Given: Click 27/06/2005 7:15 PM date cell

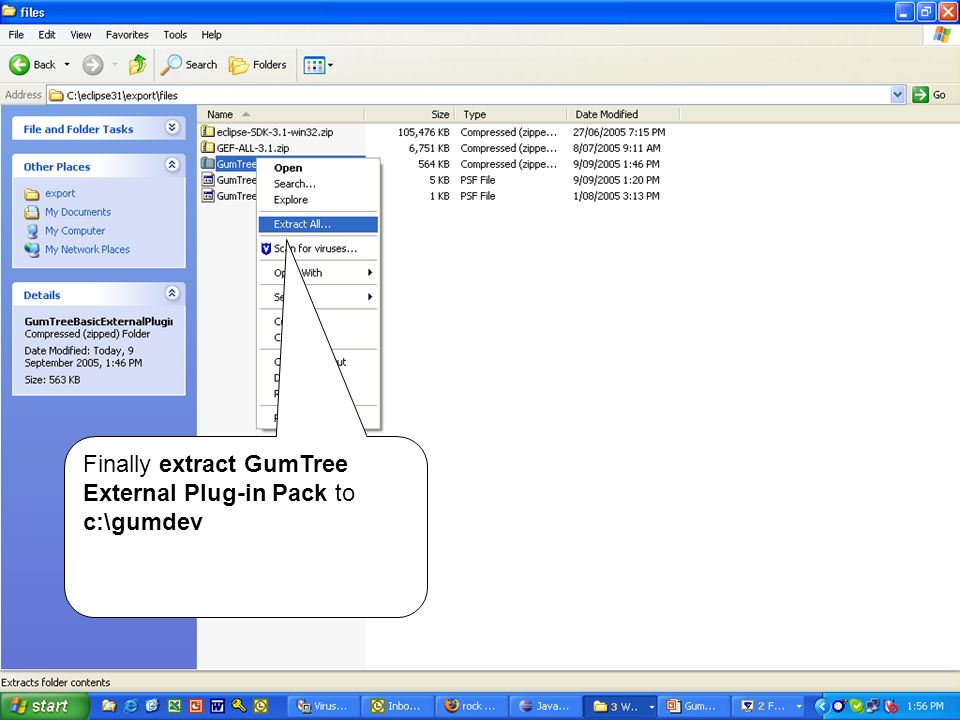Looking at the screenshot, I should [x=619, y=132].
